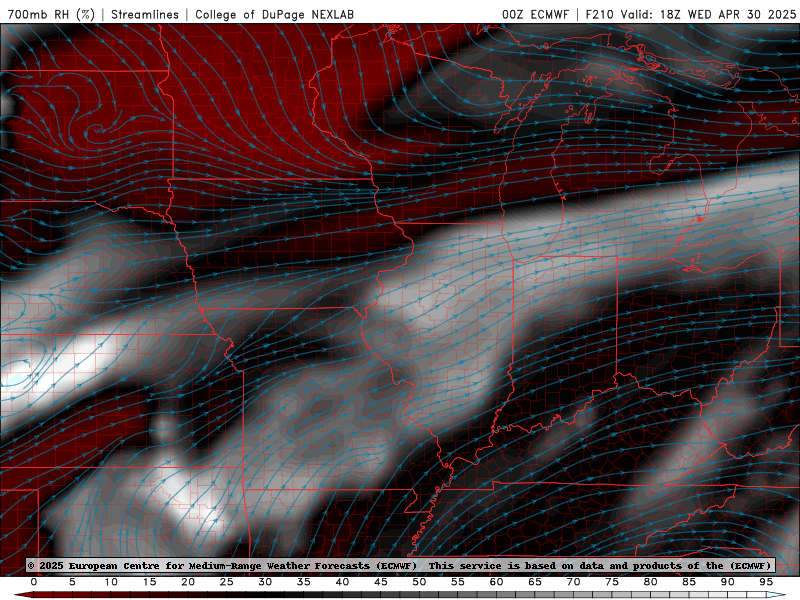Image resolution: width=800 pixels, height=600 pixels.
Task: Click the colorbar tick label "60"
Action: (496, 582)
